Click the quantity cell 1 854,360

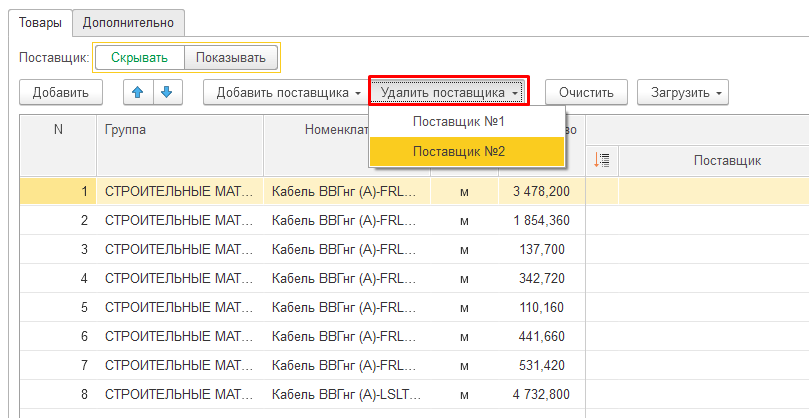coord(541,220)
